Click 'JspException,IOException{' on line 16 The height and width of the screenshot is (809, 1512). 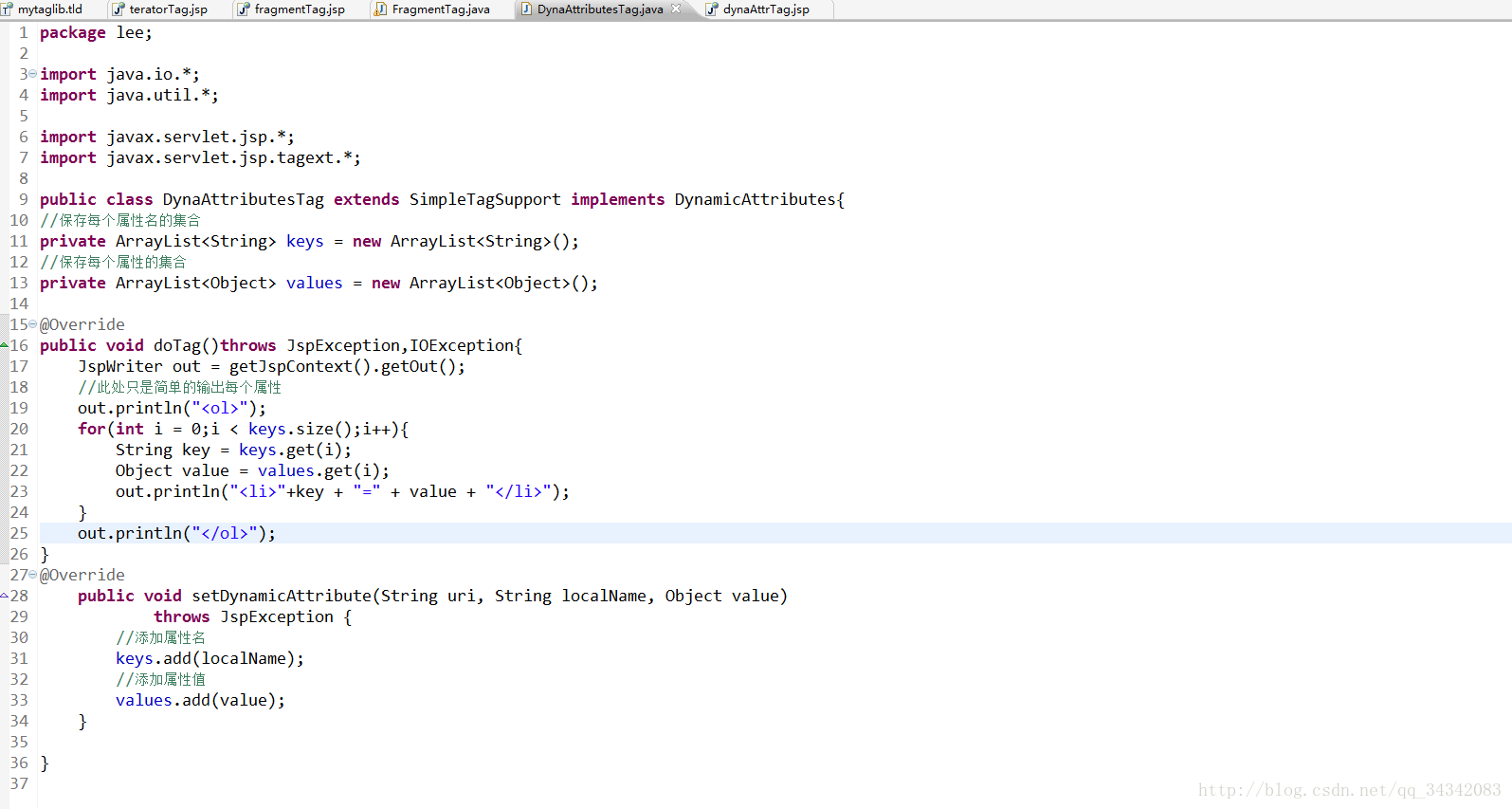pos(405,345)
